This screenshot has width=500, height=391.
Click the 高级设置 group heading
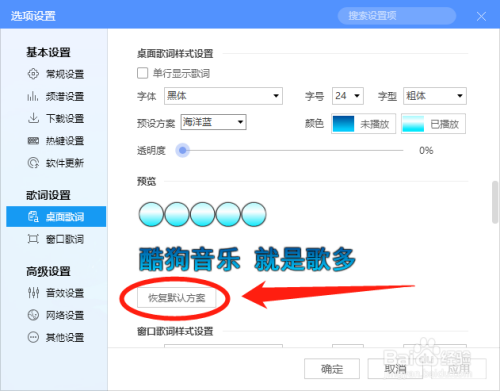(48, 271)
